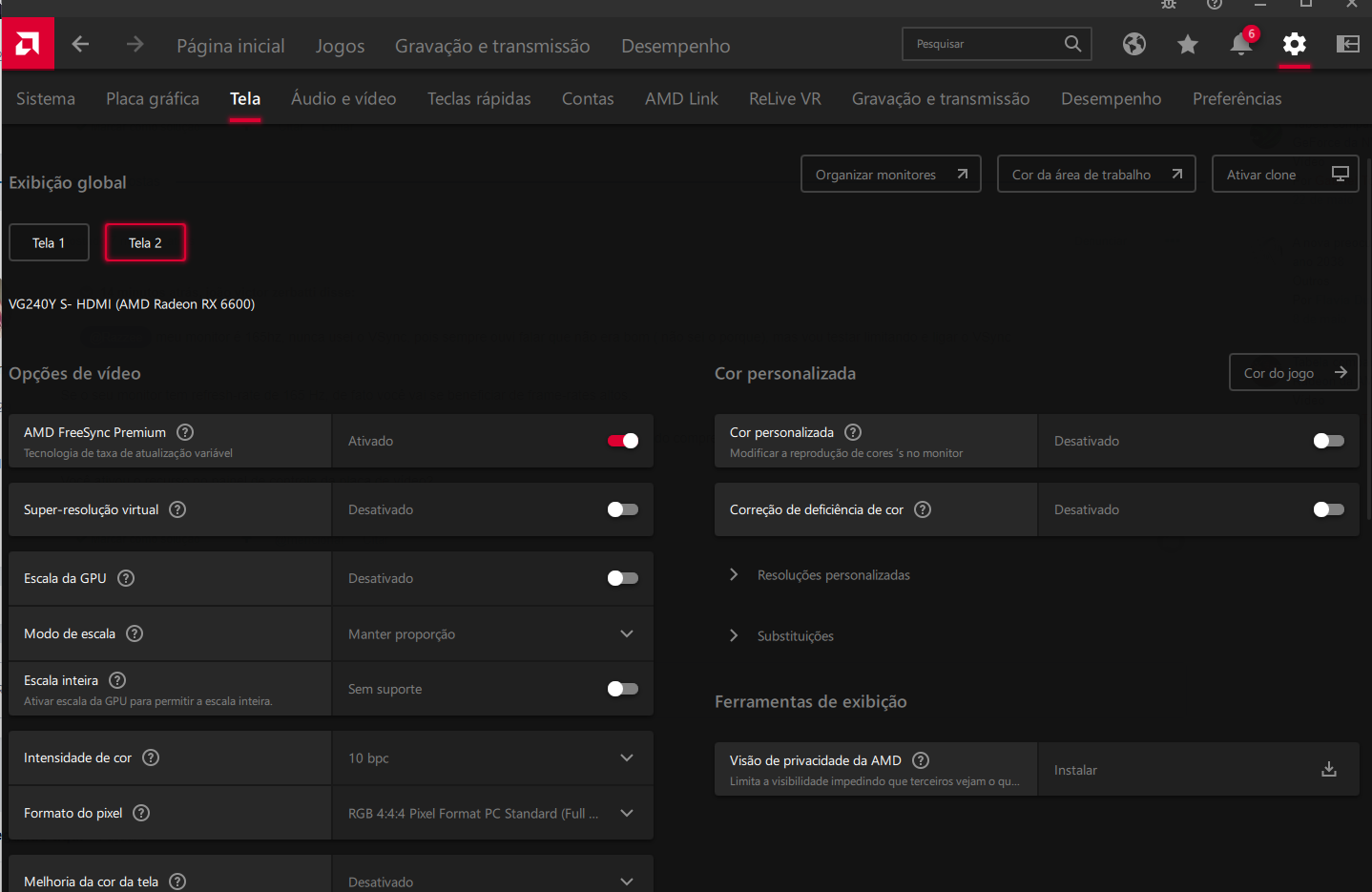
Task: Show help for Escala da GPU
Action: click(126, 578)
